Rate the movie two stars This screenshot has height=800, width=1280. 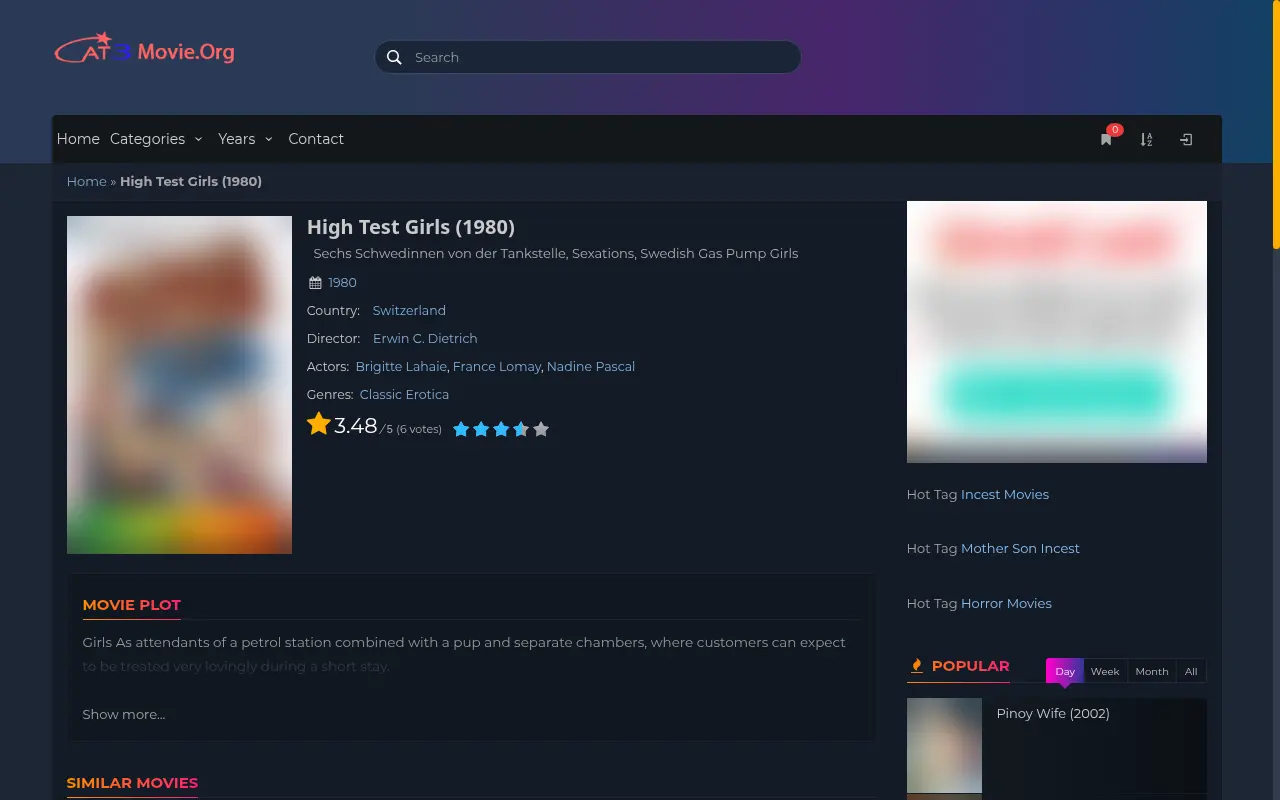pyautogui.click(x=481, y=429)
